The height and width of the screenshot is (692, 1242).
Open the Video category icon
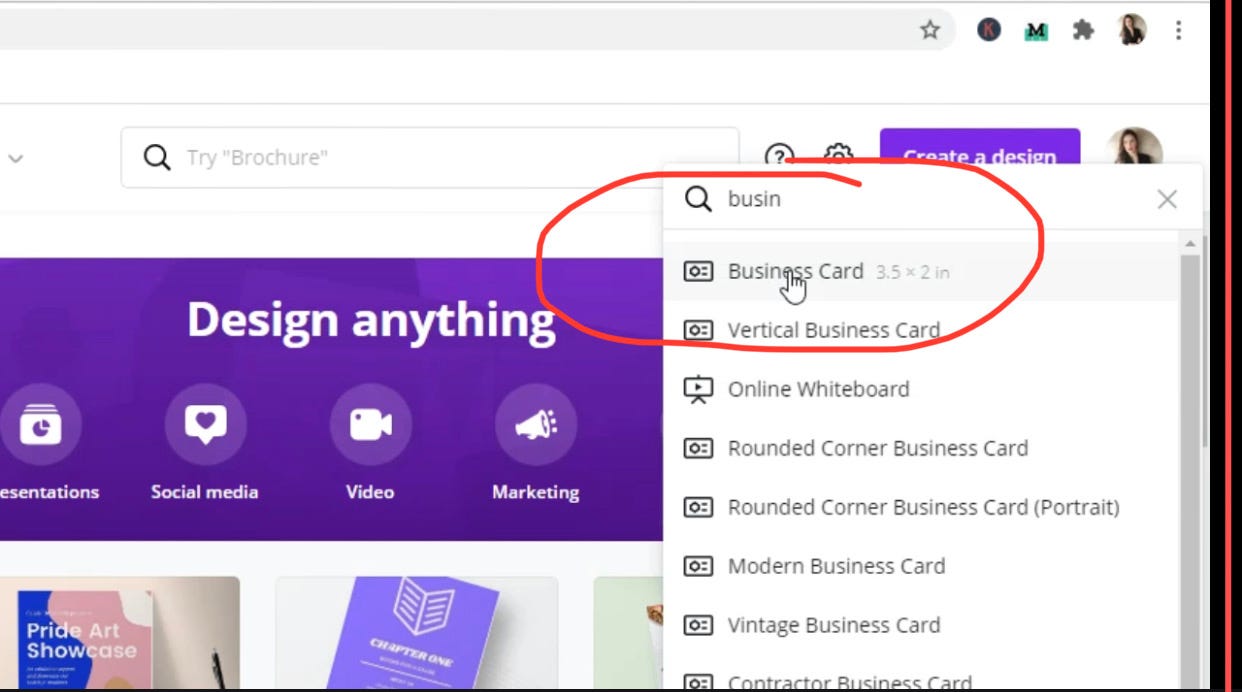tap(370, 424)
